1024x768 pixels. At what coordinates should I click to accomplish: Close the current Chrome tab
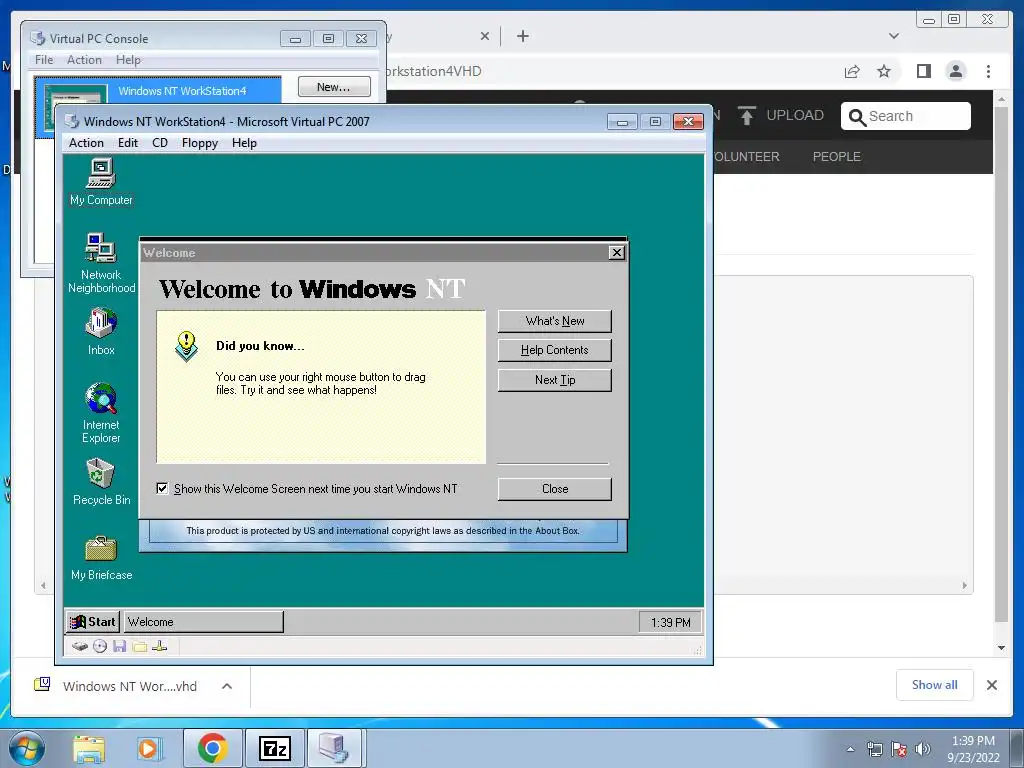pos(485,36)
